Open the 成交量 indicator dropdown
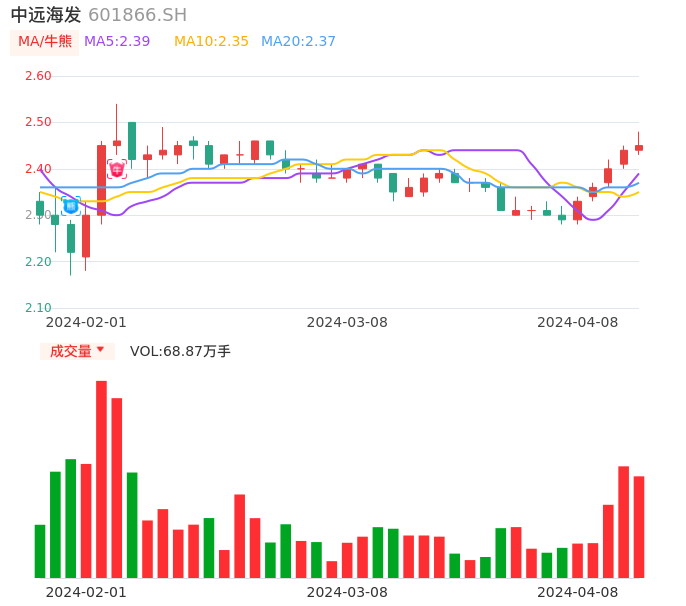686x606 pixels. point(77,351)
